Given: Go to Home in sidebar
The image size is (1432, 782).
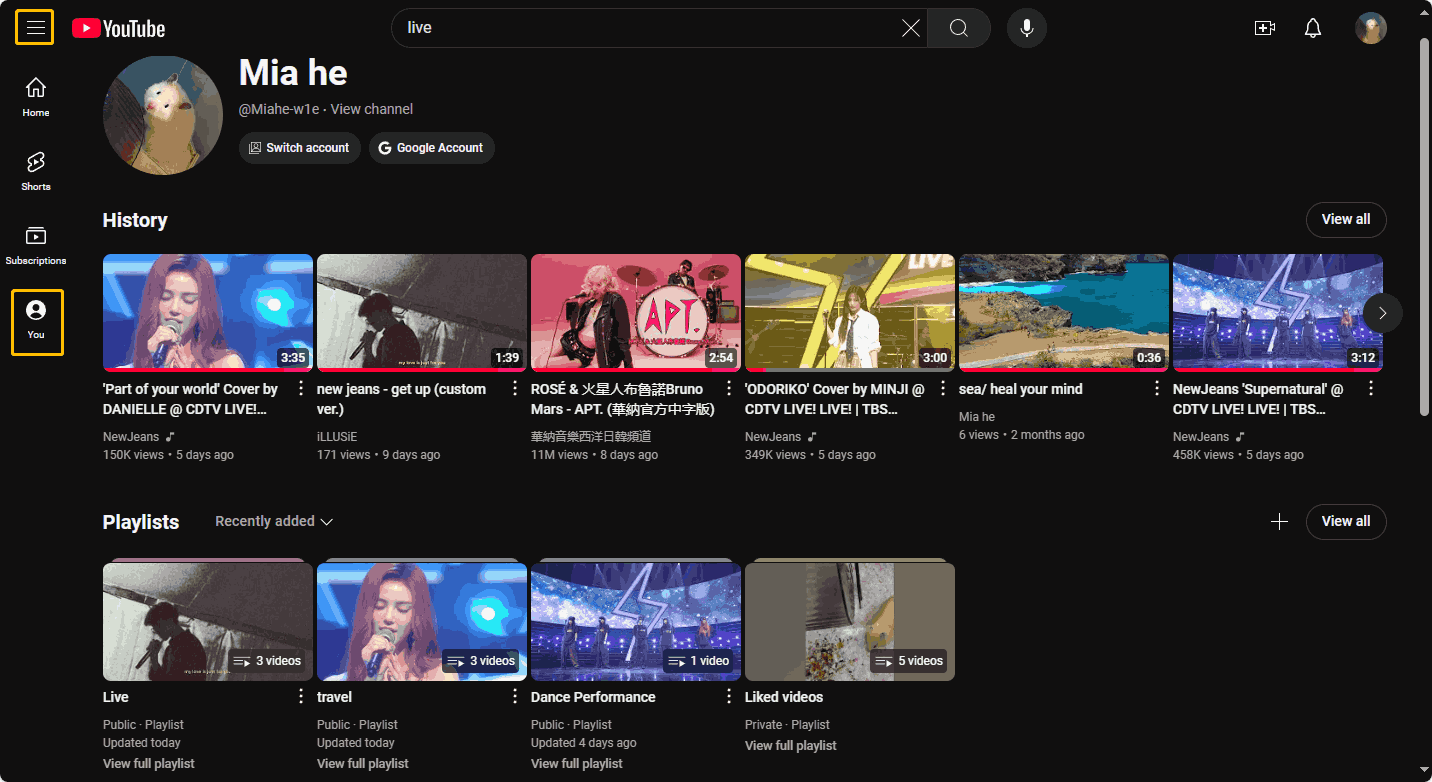Looking at the screenshot, I should tap(36, 96).
